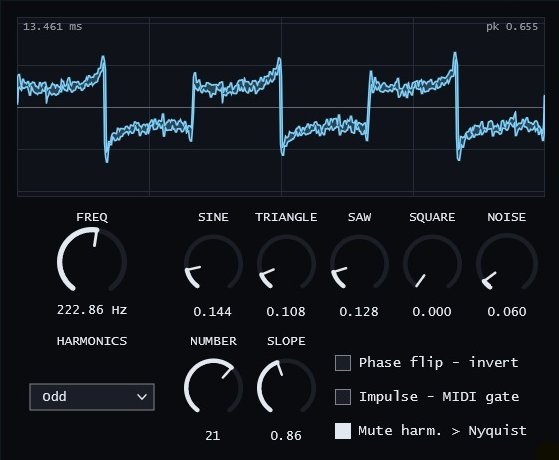Click the 0.060 noise value

click(x=507, y=312)
